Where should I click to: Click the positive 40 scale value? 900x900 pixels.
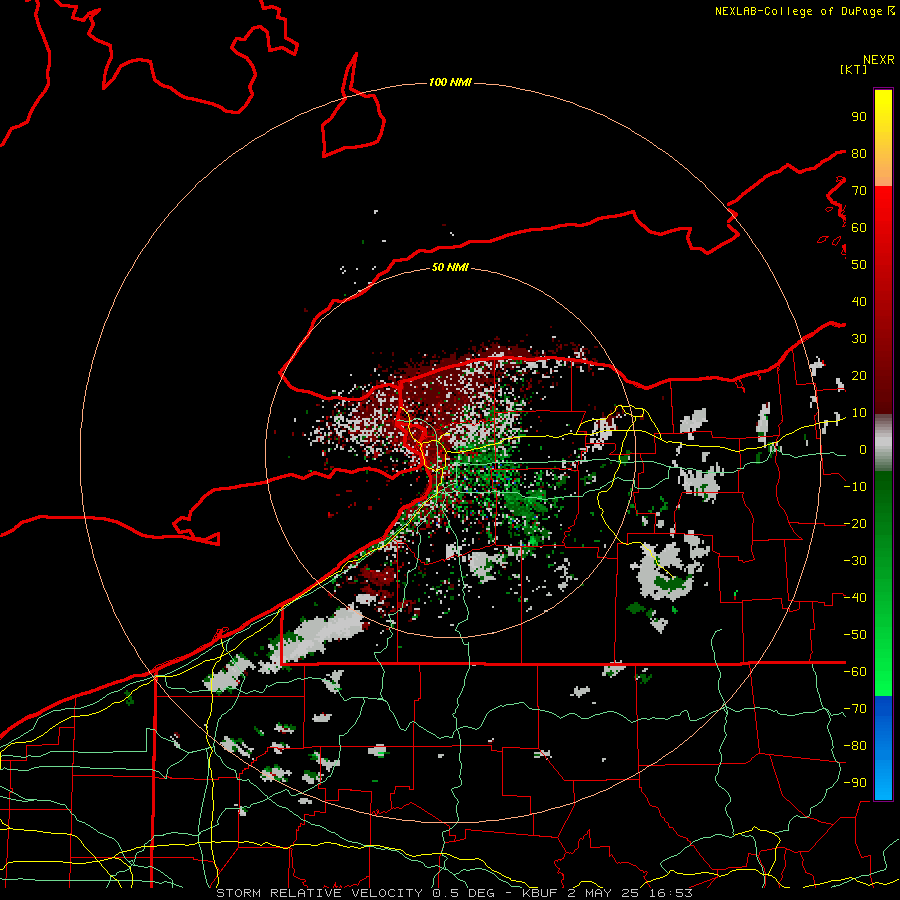tap(859, 302)
